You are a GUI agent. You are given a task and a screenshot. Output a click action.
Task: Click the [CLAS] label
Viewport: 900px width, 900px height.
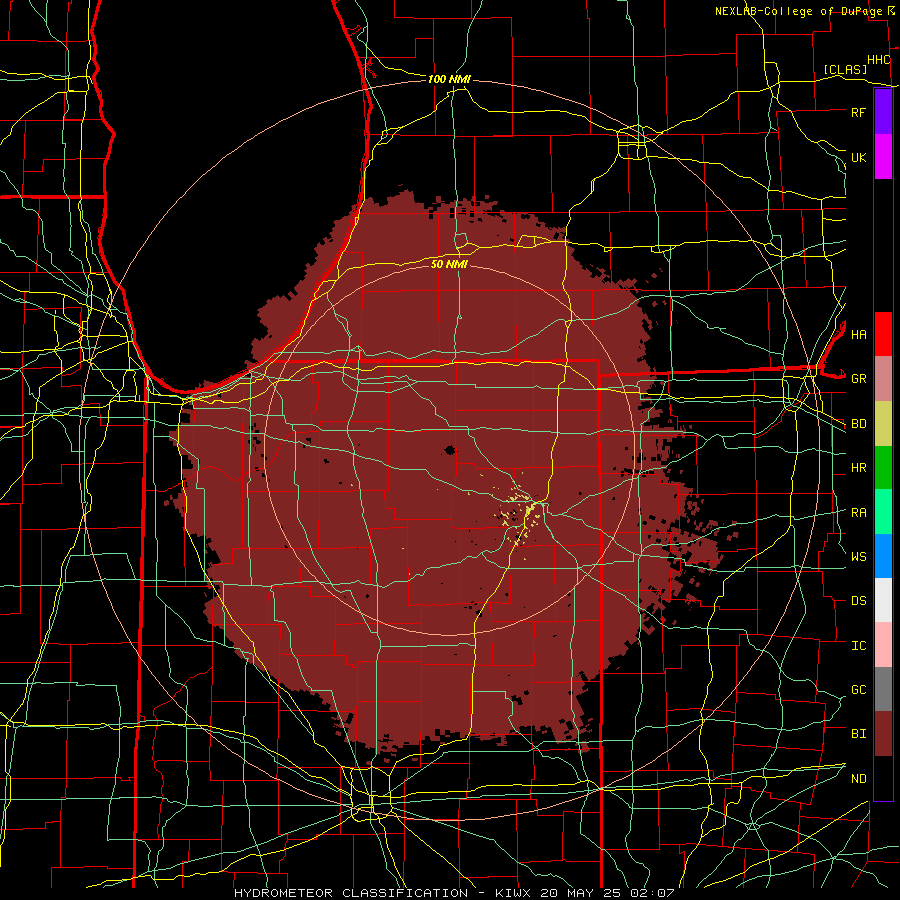(845, 69)
